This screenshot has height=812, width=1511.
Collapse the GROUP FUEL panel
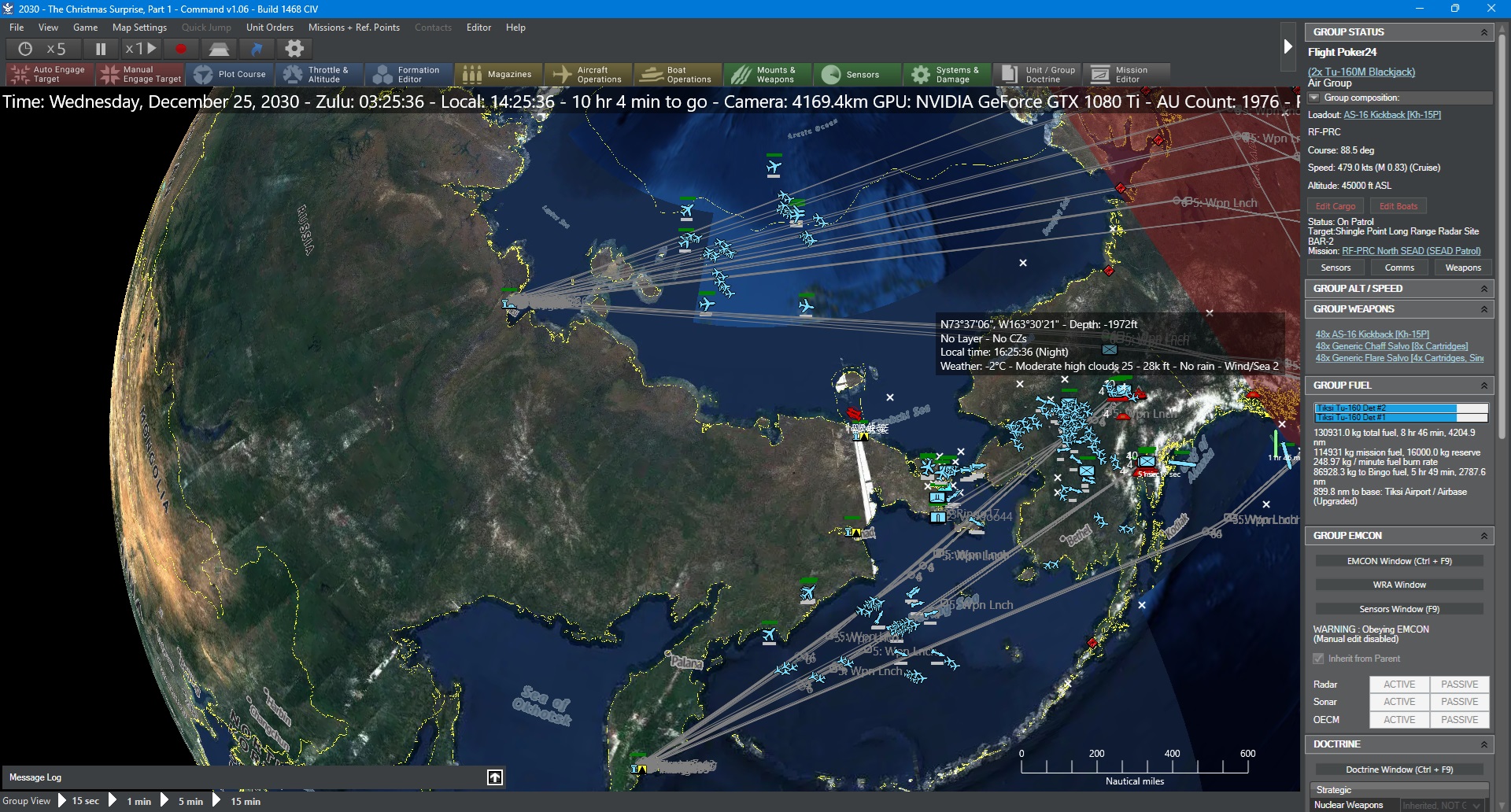pyautogui.click(x=1483, y=386)
